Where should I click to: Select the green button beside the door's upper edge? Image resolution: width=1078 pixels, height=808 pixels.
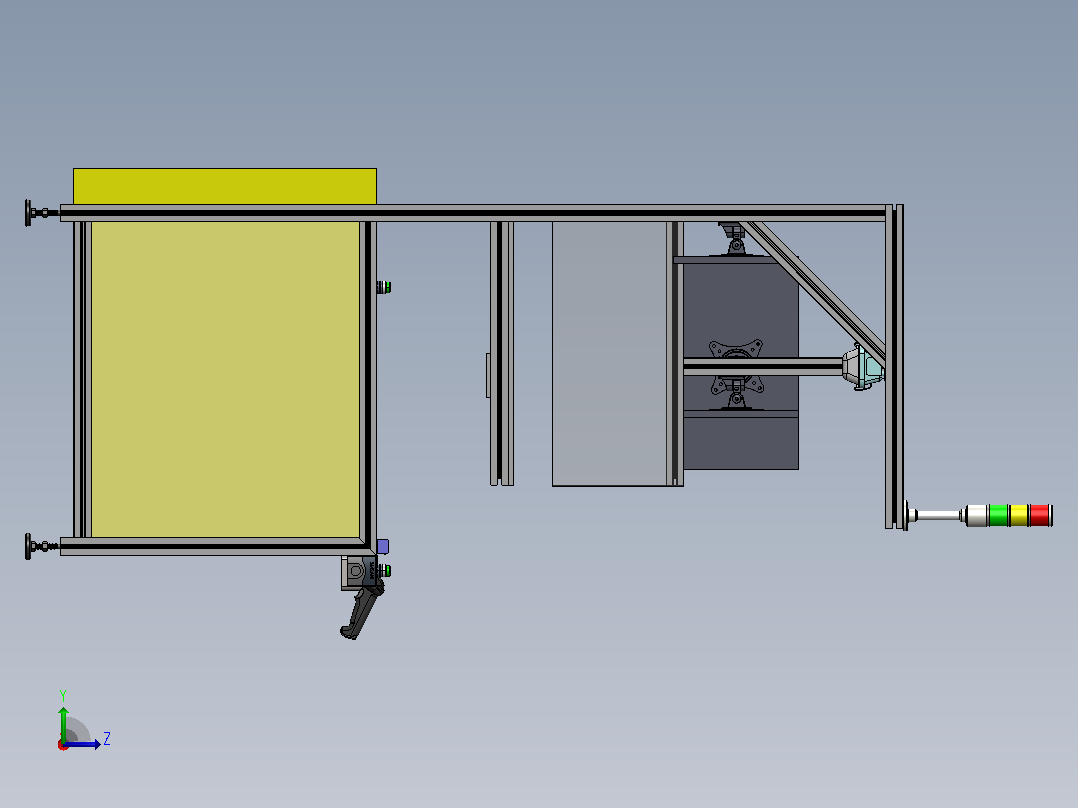point(384,287)
